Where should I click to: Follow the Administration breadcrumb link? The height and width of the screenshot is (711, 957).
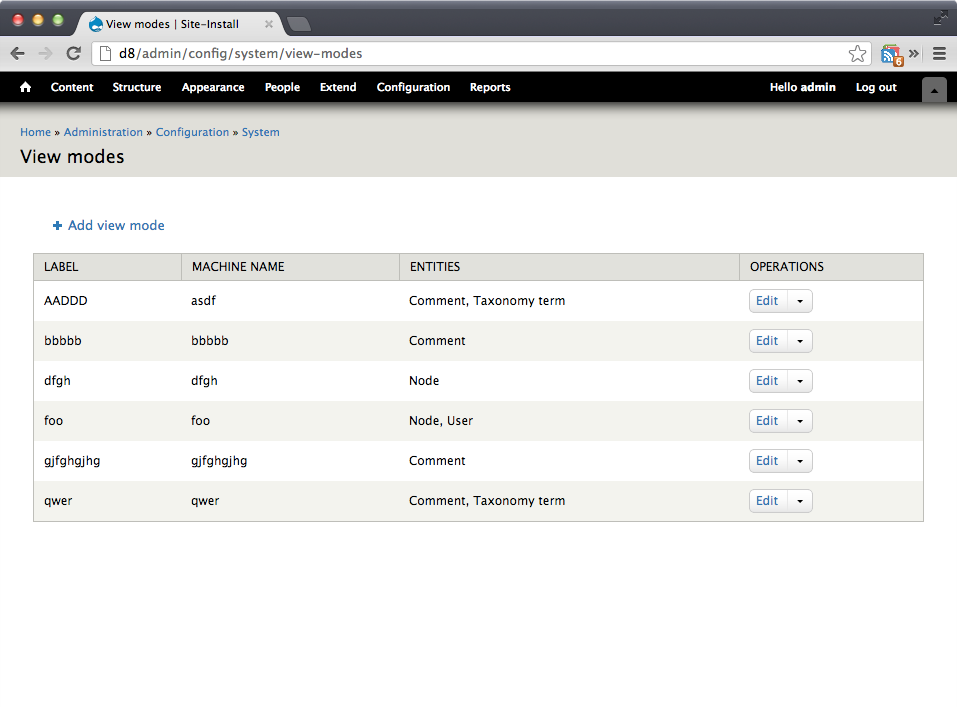point(103,132)
